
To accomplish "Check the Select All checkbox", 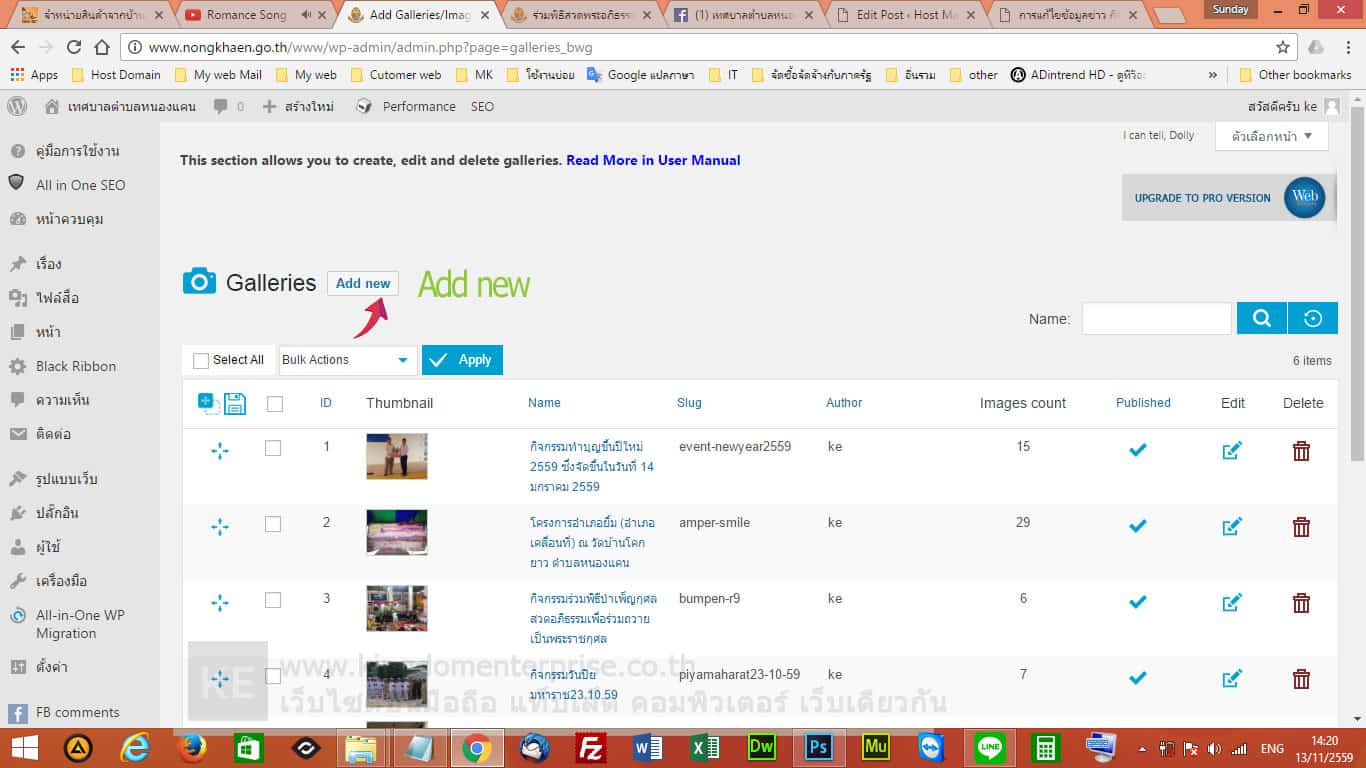I will tap(201, 360).
